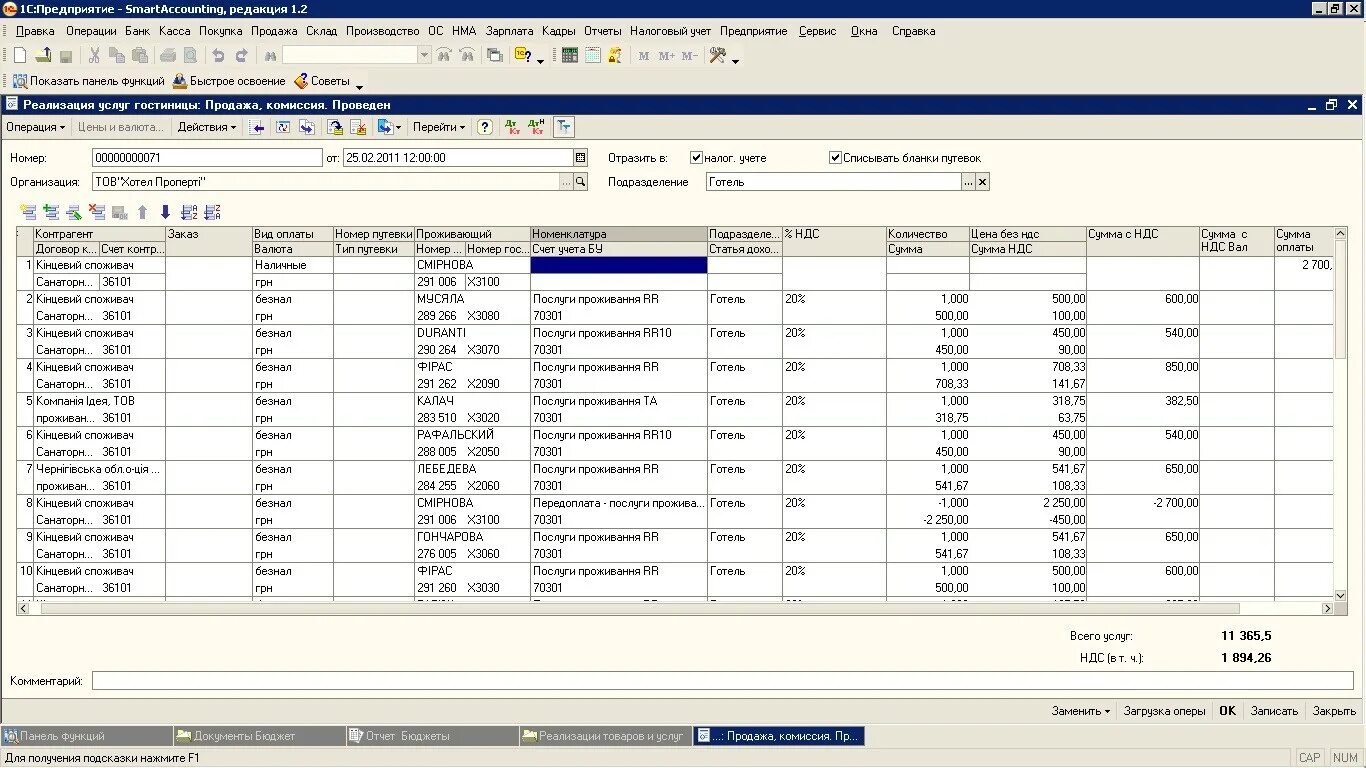Viewport: 1366px width, 768px height.
Task: Click the post document icon
Action: pos(335,127)
